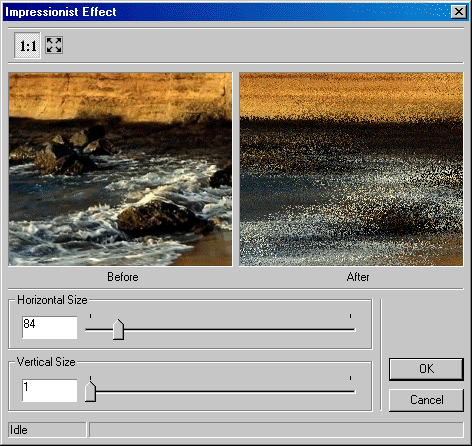Click the Horizontal Size group label
Image resolution: width=472 pixels, height=446 pixels.
(52, 300)
